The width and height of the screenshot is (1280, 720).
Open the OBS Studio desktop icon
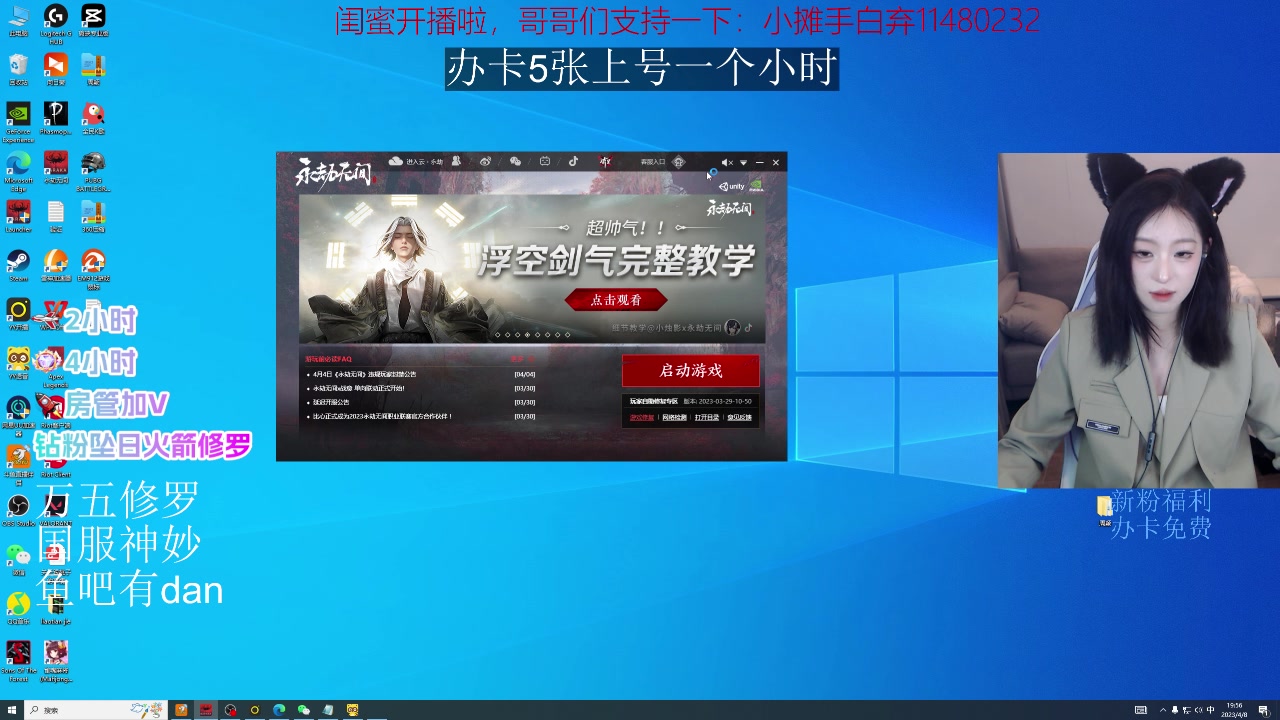[x=18, y=510]
